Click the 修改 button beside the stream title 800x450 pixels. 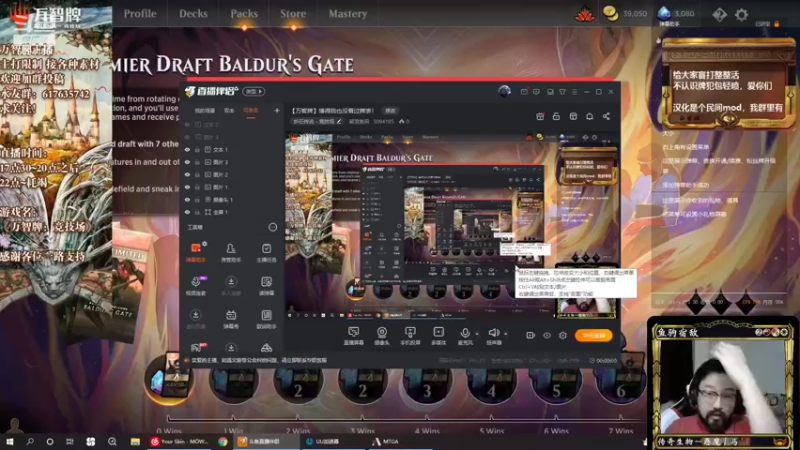tap(390, 111)
